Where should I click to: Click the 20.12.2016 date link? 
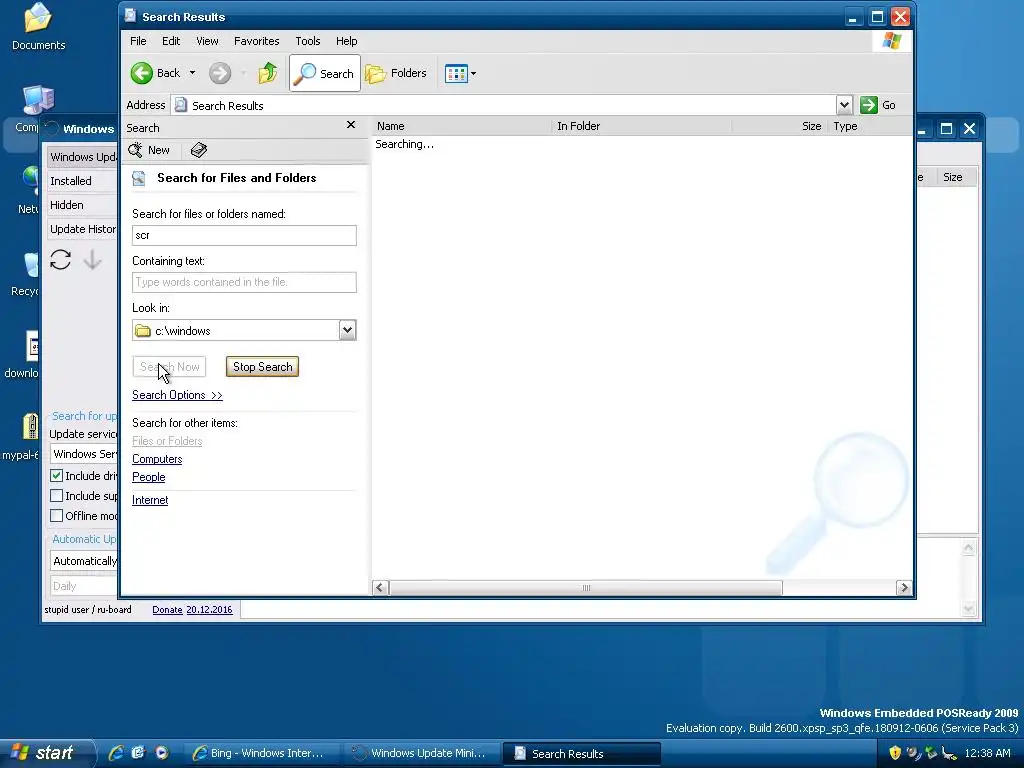tap(209, 609)
